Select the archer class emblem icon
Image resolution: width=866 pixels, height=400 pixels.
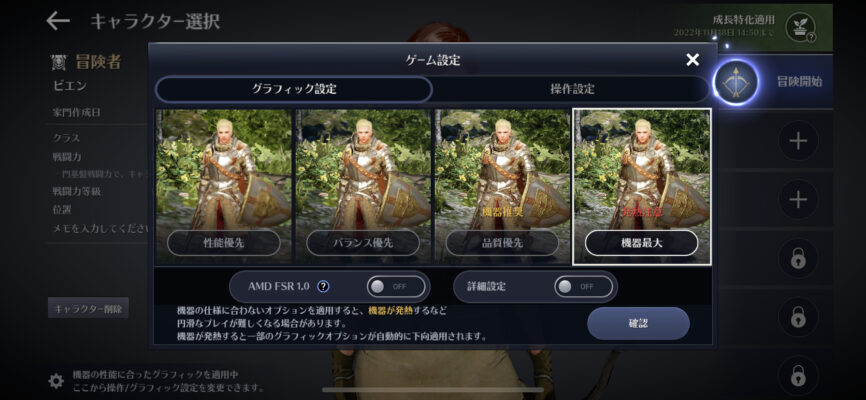pos(736,82)
